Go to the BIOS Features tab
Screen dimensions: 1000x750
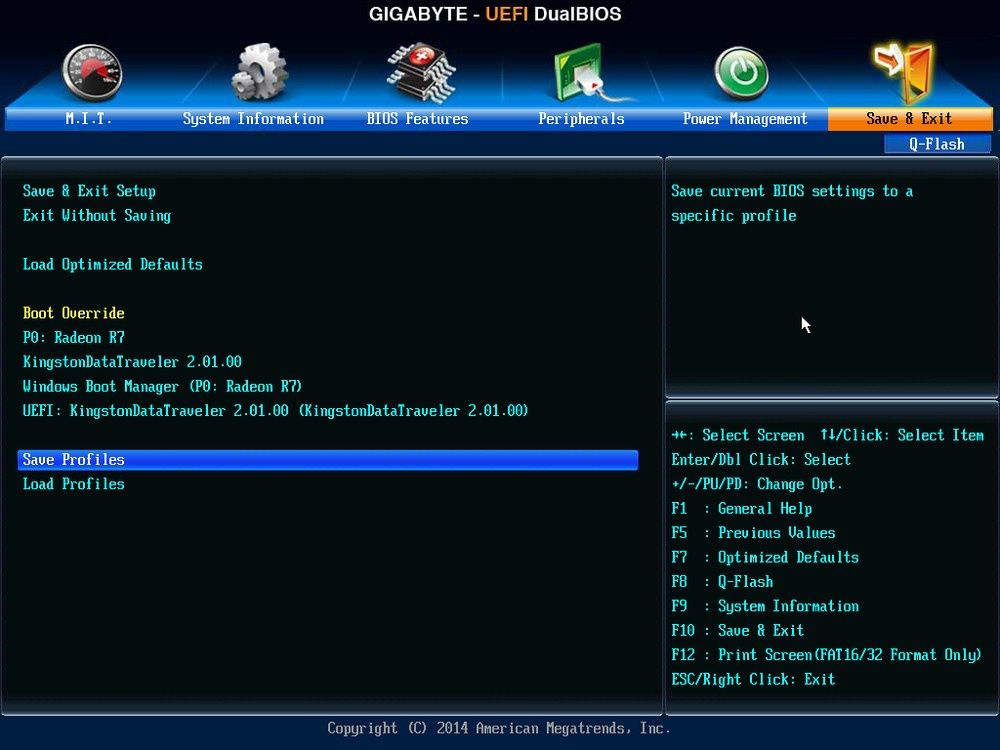click(417, 119)
